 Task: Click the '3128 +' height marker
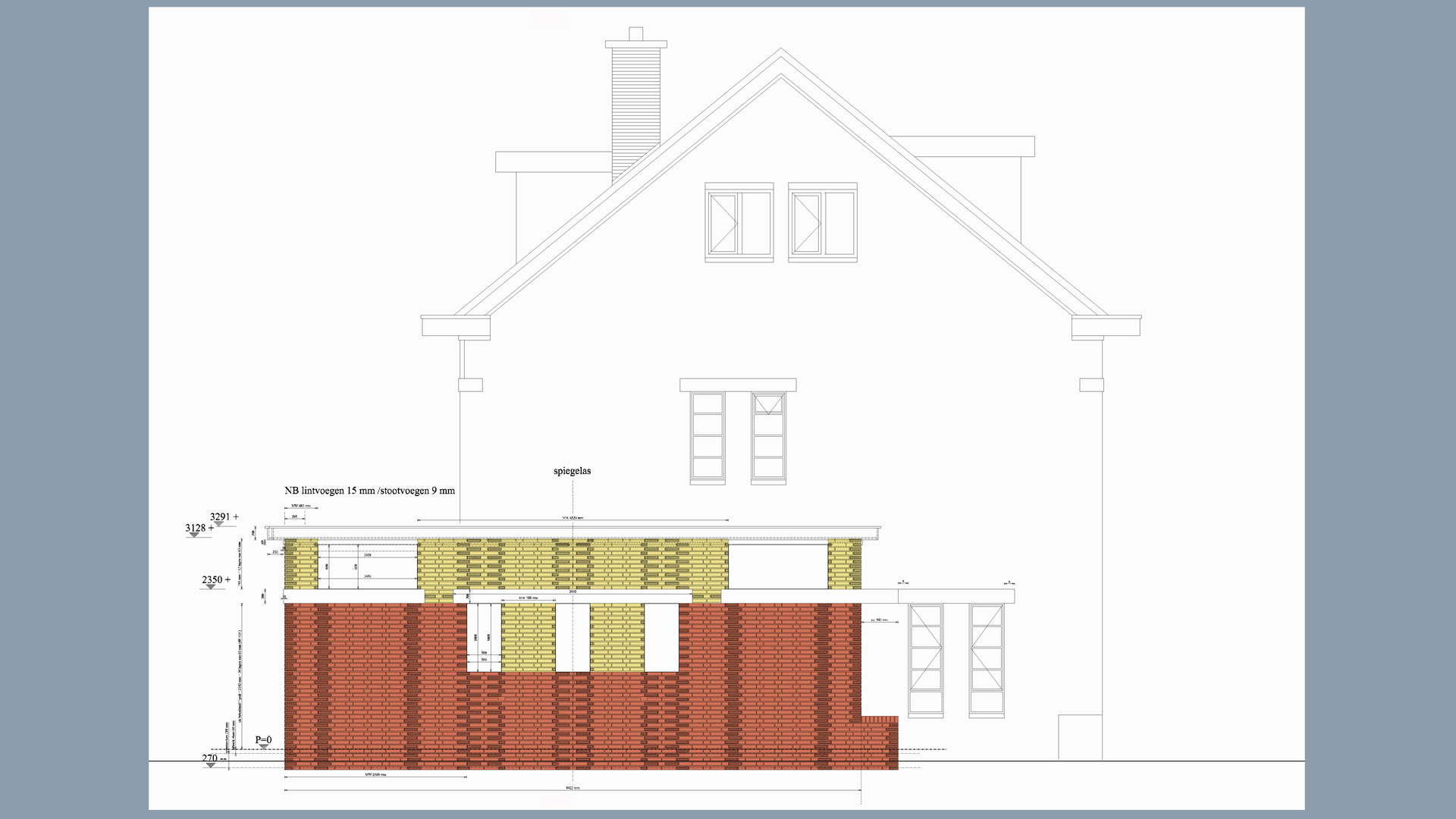199,529
